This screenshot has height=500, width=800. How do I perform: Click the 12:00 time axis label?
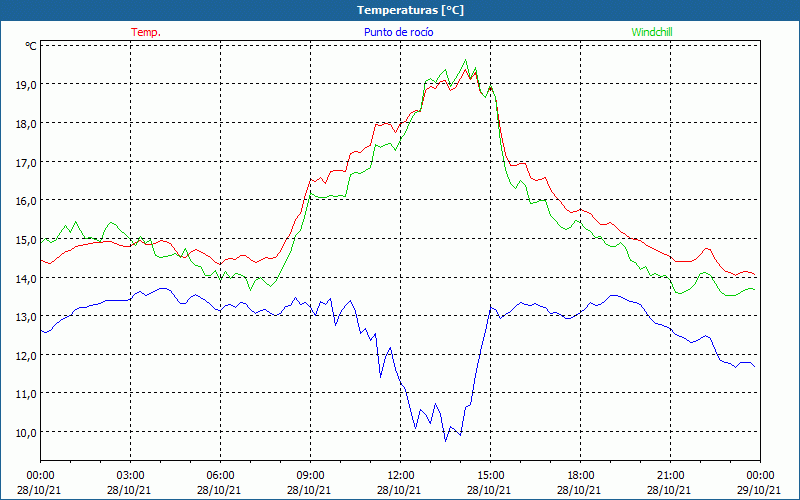pos(401,476)
